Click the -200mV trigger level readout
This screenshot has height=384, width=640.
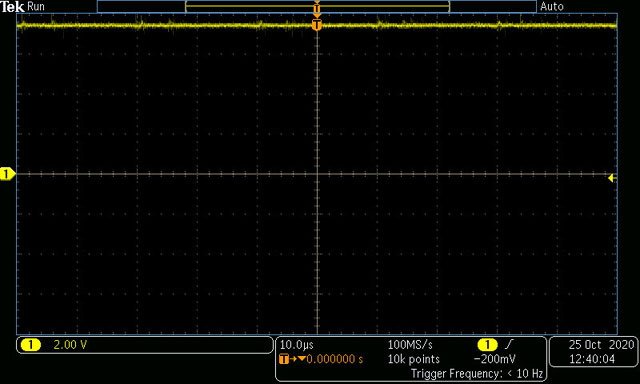point(495,359)
